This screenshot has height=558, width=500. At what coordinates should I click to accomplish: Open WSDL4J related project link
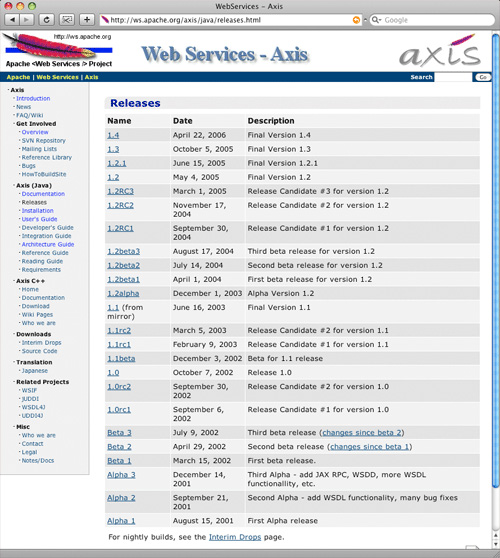point(33,407)
